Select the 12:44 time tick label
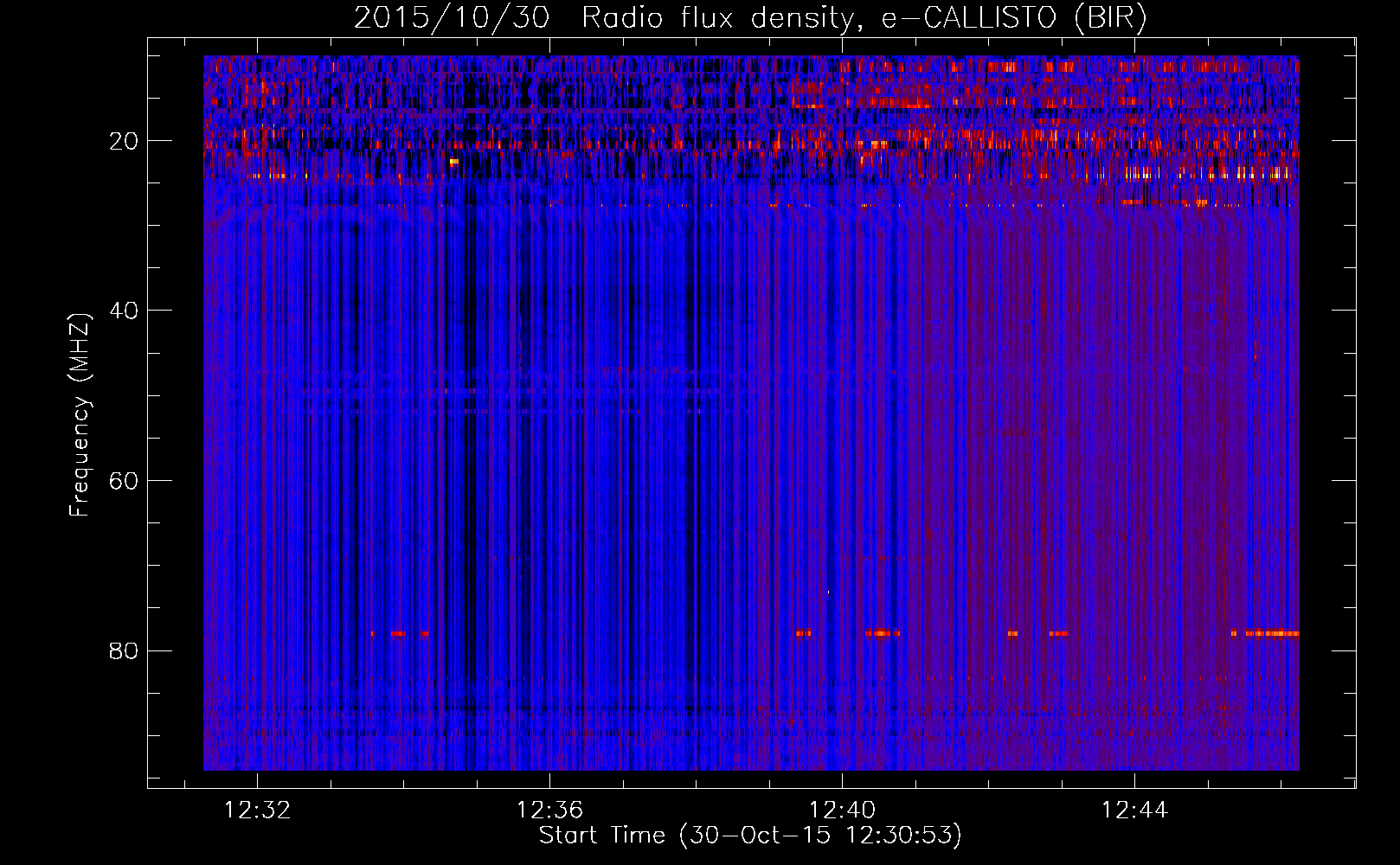The image size is (1400, 865). pos(1134,811)
